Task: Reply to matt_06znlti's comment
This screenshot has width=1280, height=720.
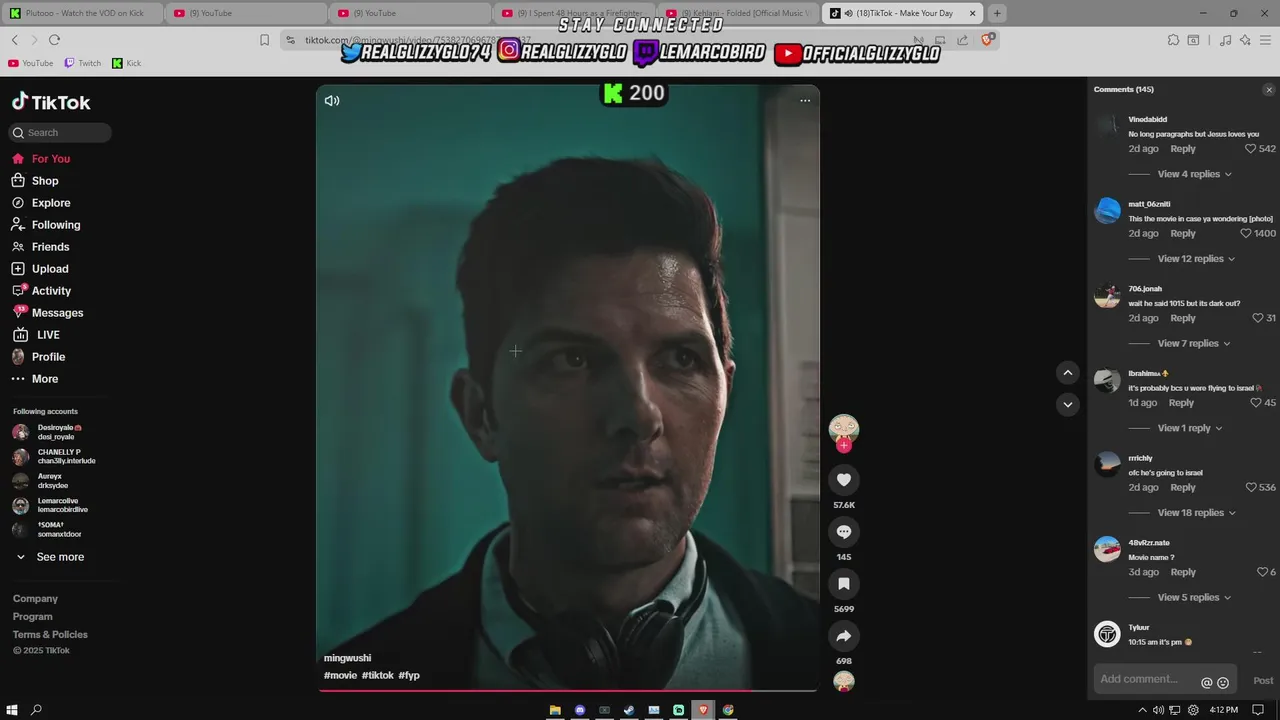Action: [x=1183, y=234]
